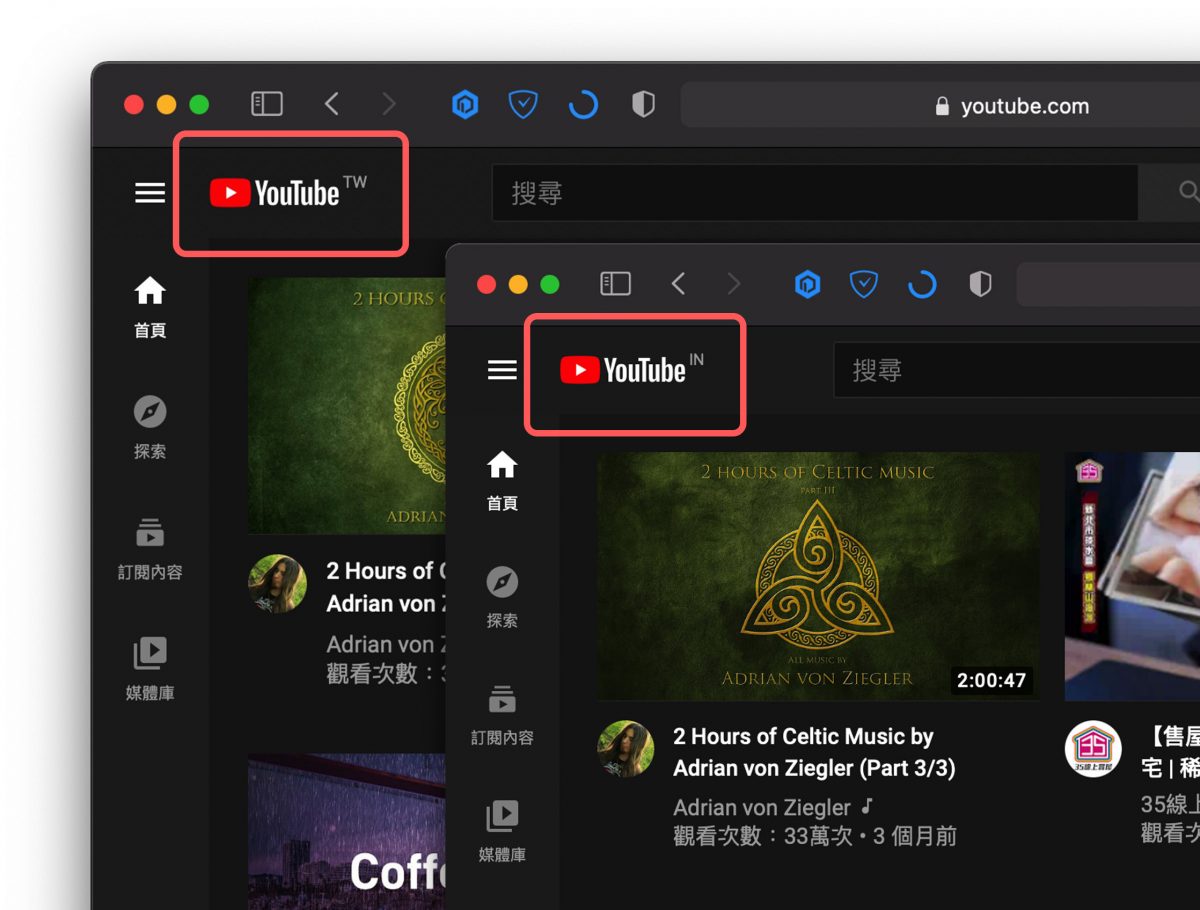
Task: Click YouTube TW logo in back window
Action: [x=288, y=193]
